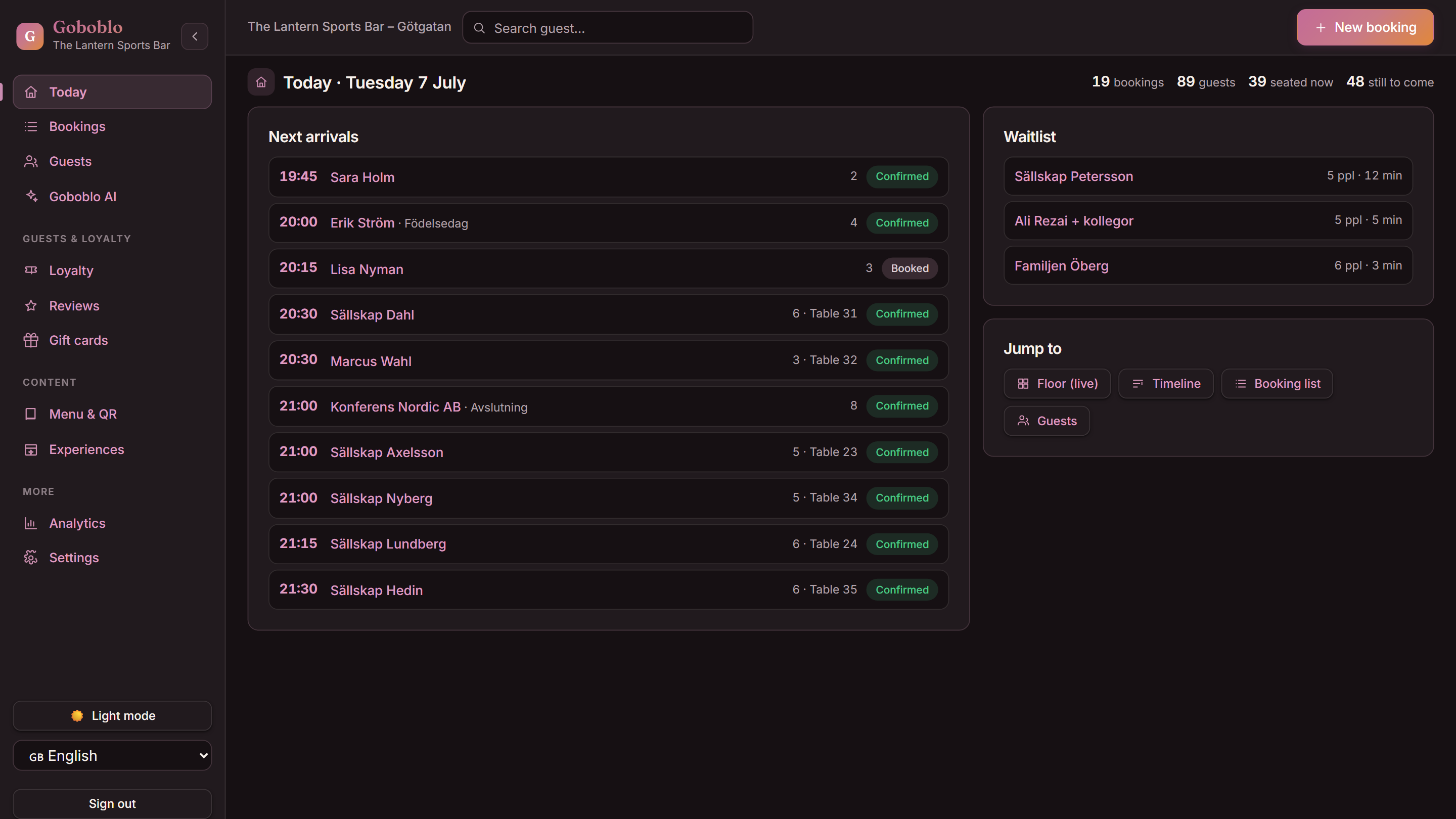Create a New booking
Screen dimensions: 1456x819
(x=1365, y=27)
